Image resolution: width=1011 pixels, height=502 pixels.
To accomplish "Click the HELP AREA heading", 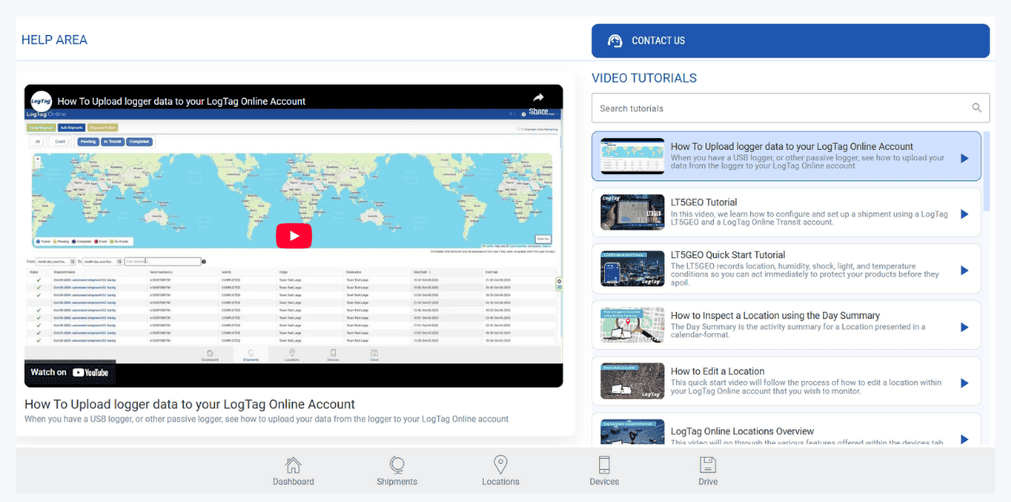I will pos(54,40).
